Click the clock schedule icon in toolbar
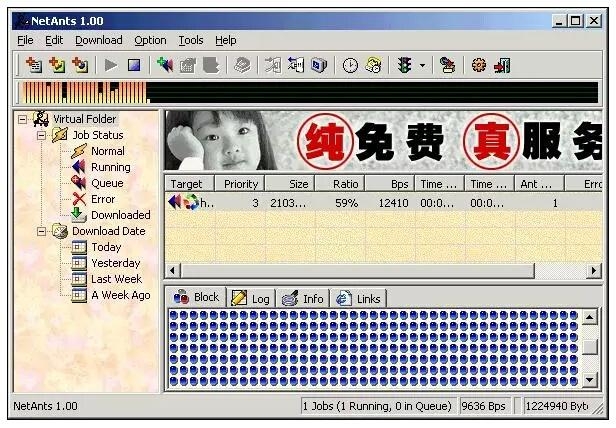Viewport: 616px width, 428px height. (350, 66)
